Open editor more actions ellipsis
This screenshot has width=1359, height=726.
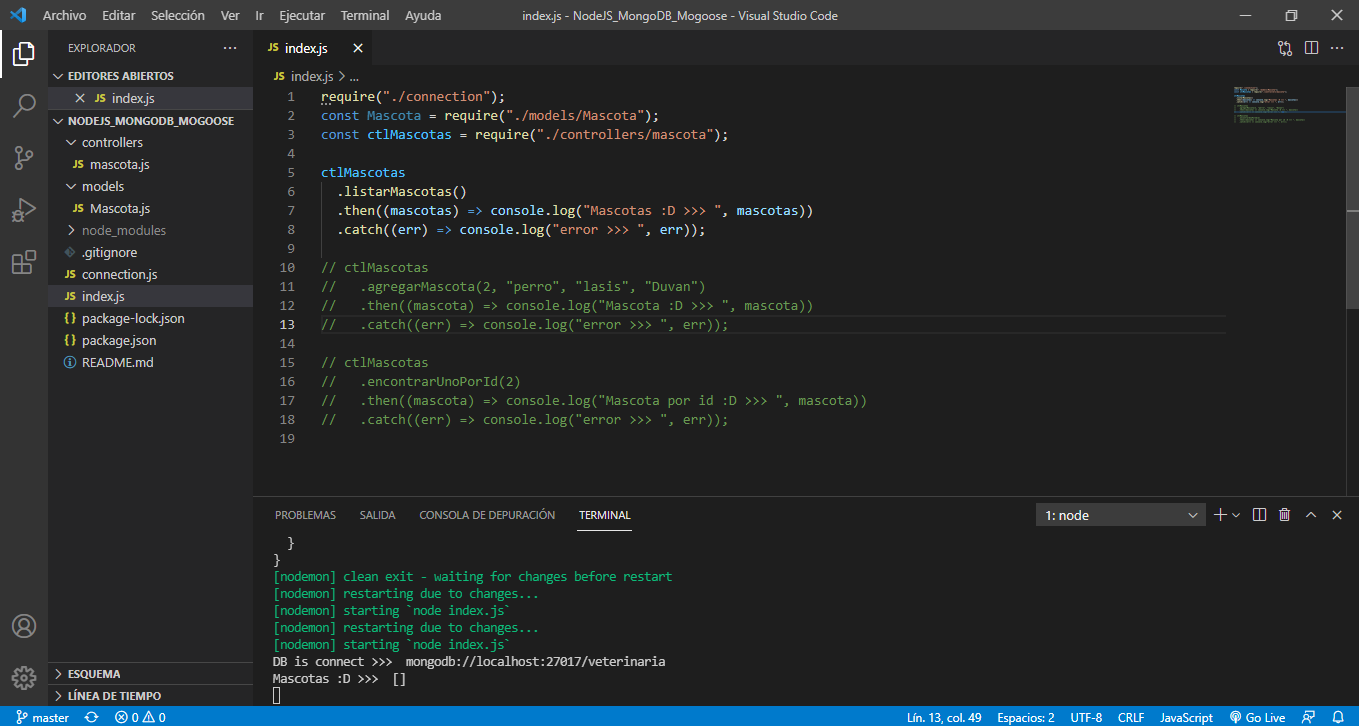point(1337,48)
